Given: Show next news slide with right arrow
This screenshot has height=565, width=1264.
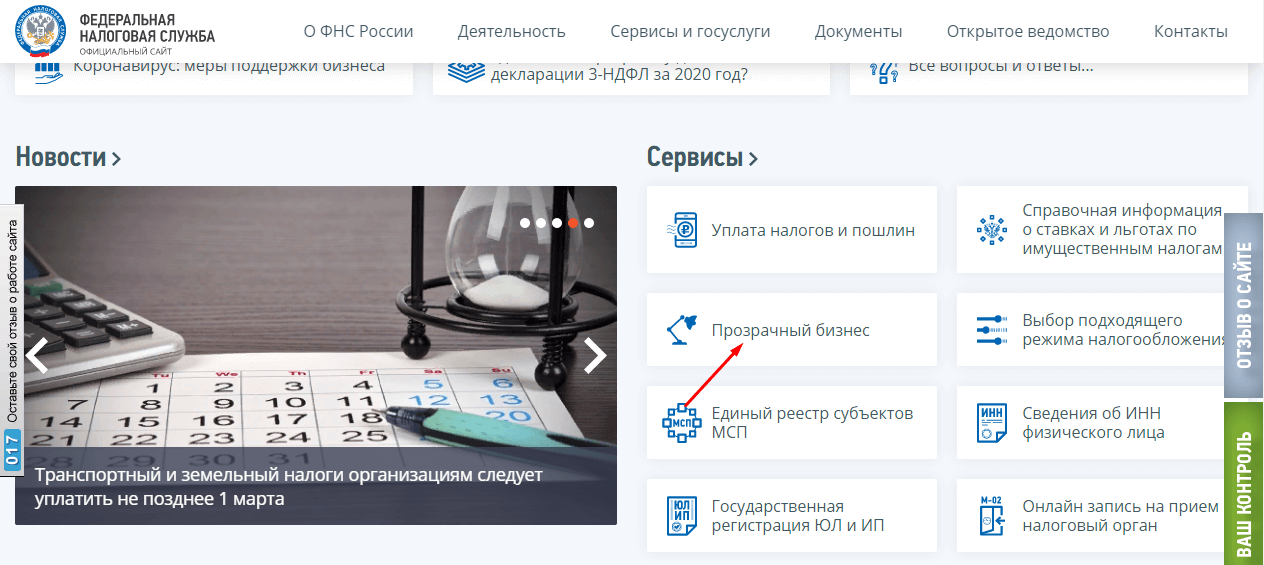Looking at the screenshot, I should click(595, 355).
